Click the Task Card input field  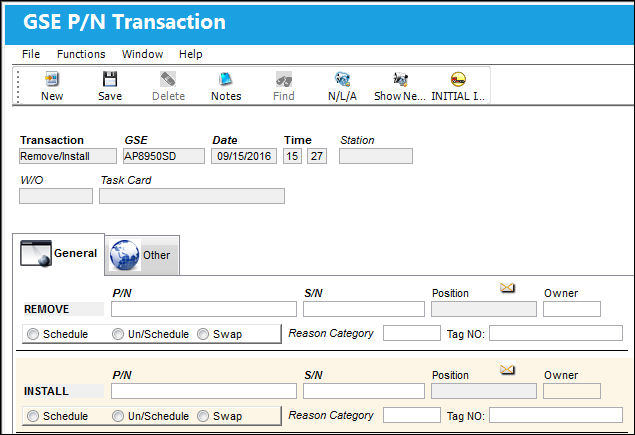[x=192, y=196]
